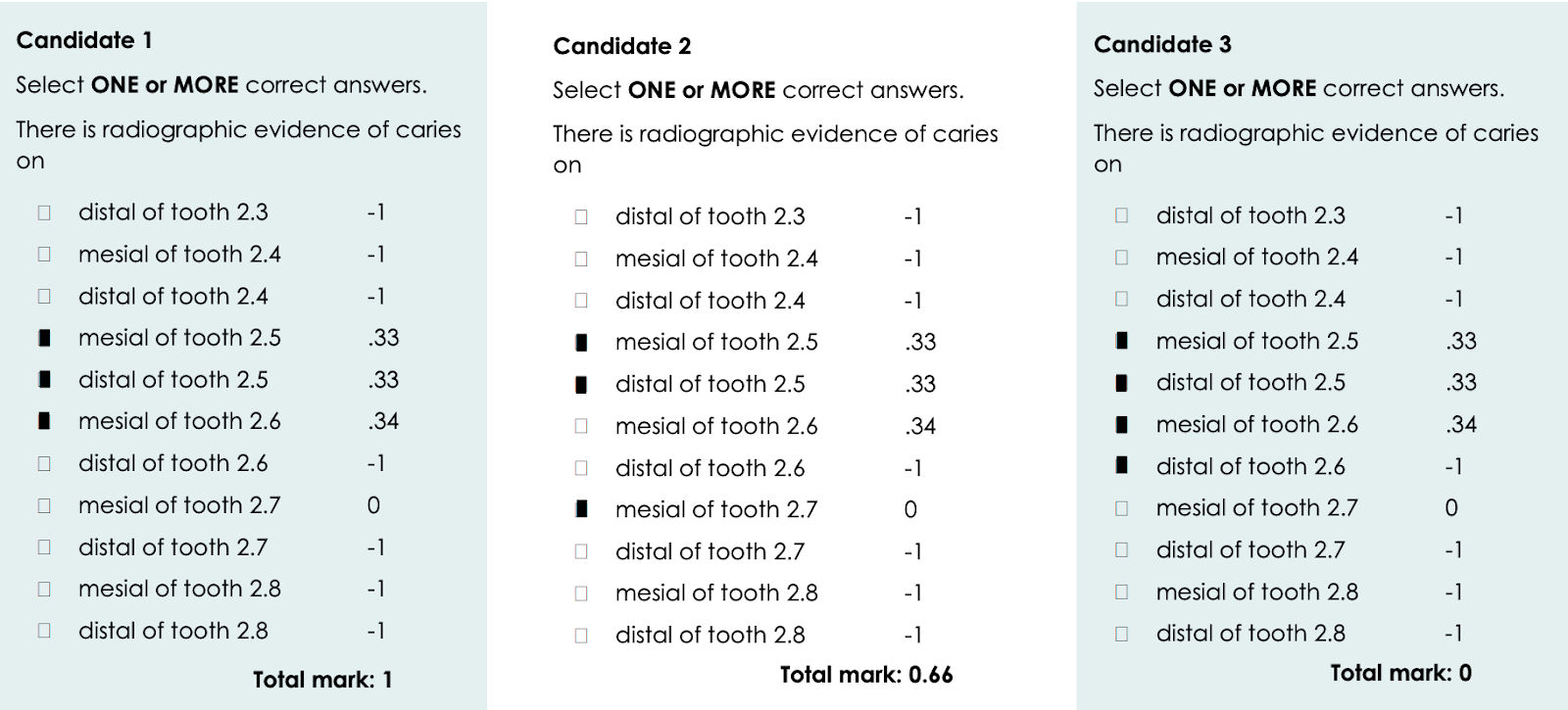The width and height of the screenshot is (1568, 710).
Task: Click the Candidate 1 heading
Action: click(x=84, y=40)
